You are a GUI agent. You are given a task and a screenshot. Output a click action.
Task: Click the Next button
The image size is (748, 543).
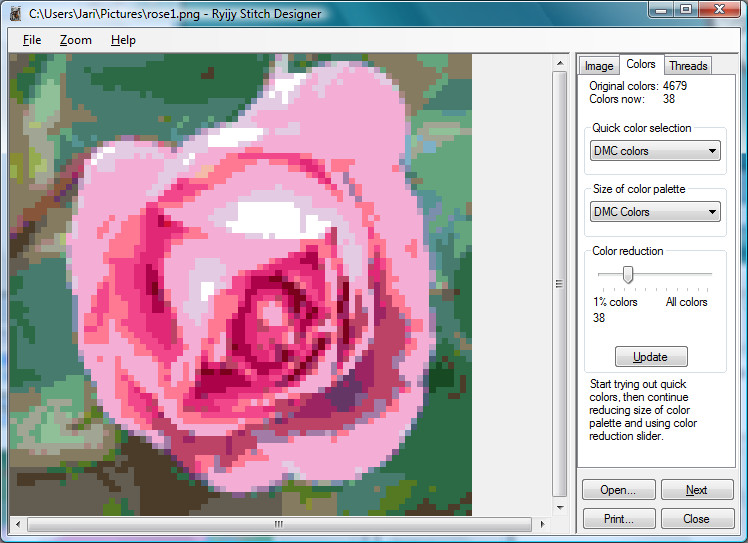tap(696, 490)
